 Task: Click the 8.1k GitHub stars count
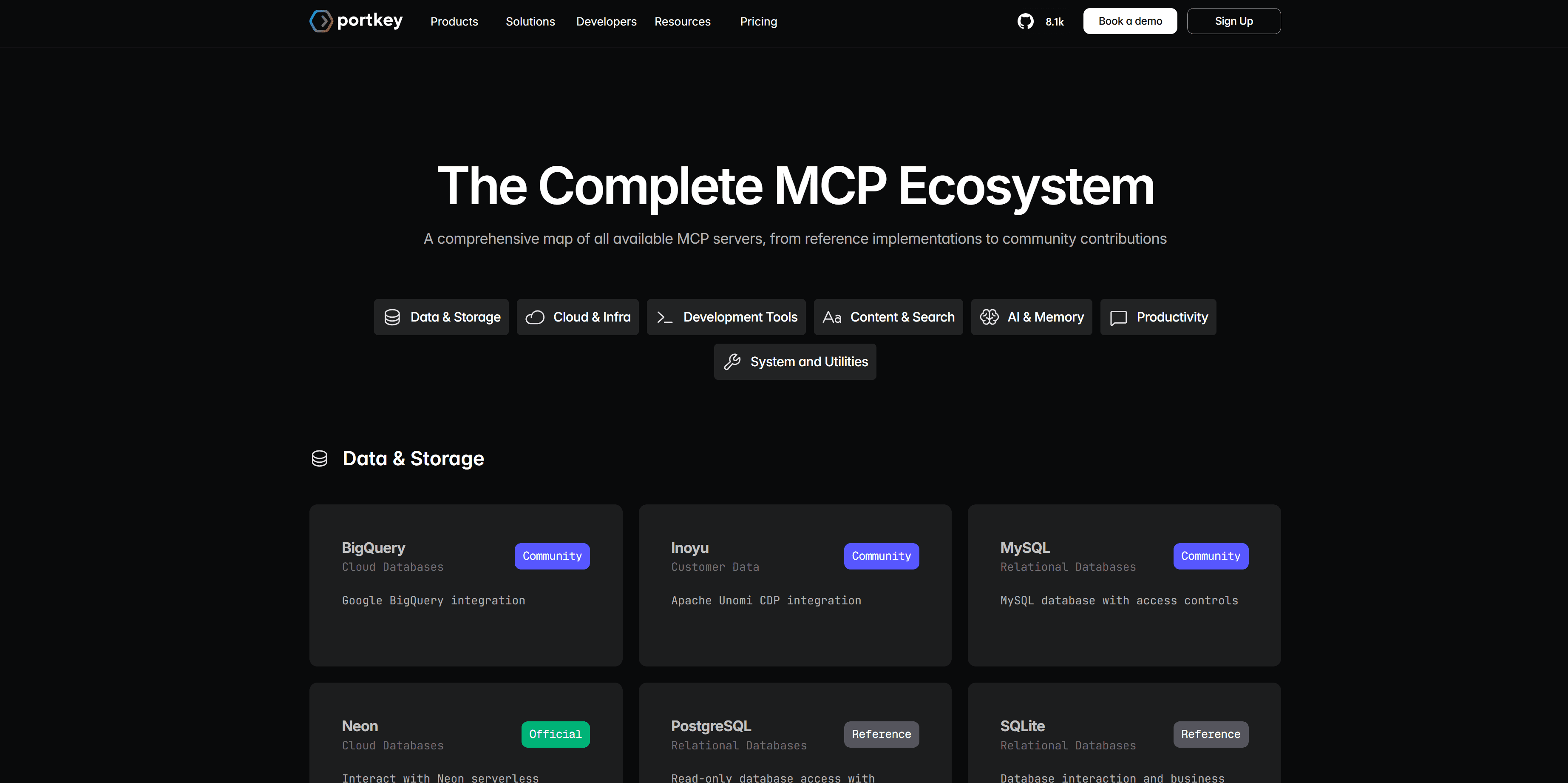pos(1054,22)
